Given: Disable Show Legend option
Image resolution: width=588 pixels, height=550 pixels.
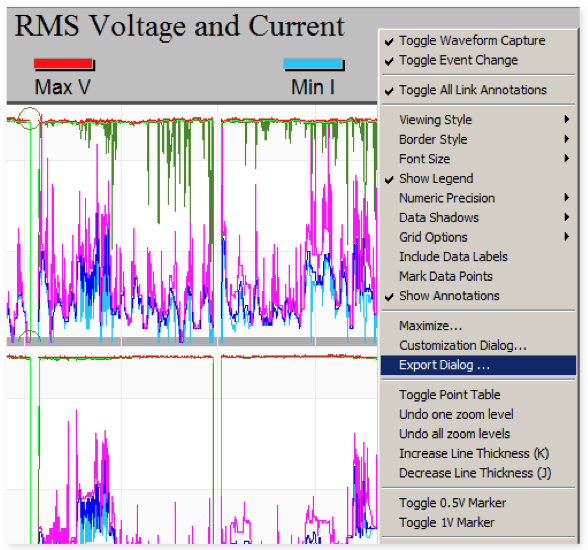Looking at the screenshot, I should (478, 178).
